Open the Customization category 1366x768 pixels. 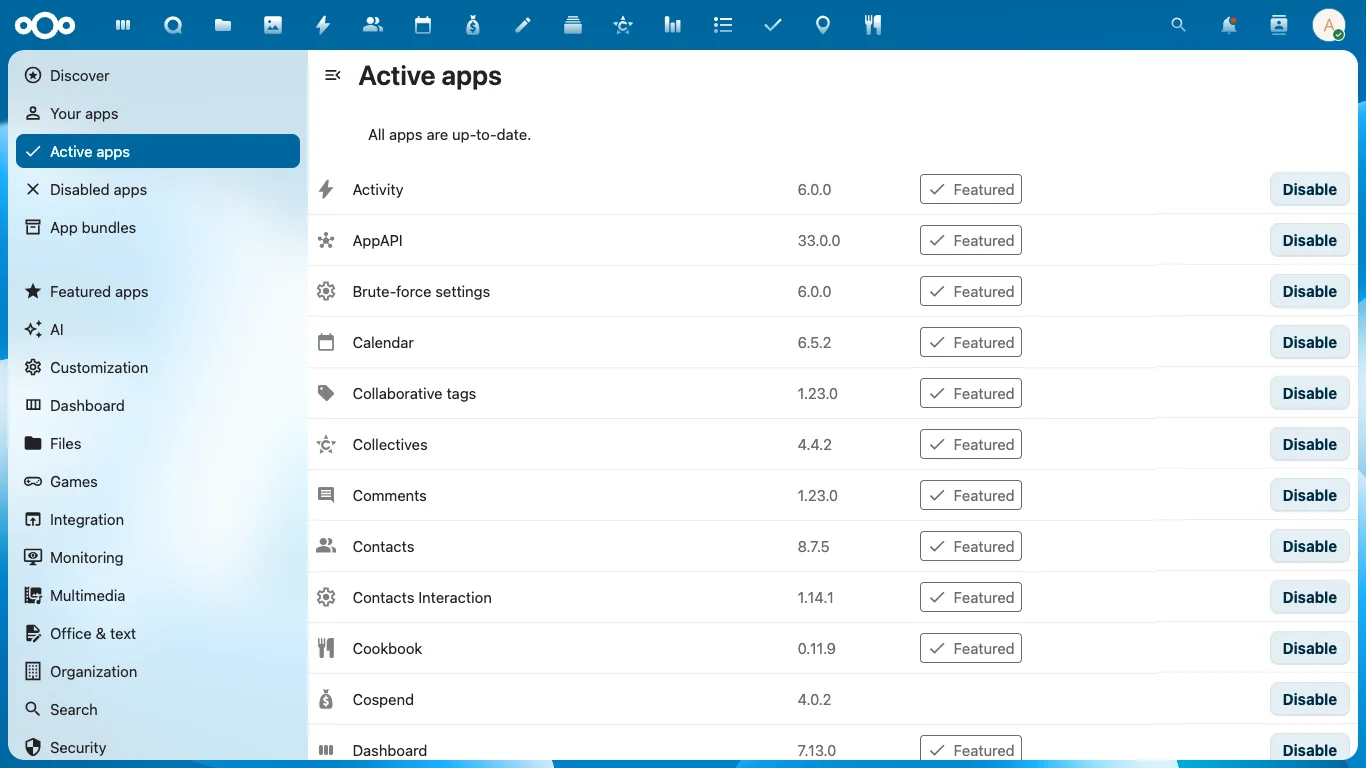158,367
